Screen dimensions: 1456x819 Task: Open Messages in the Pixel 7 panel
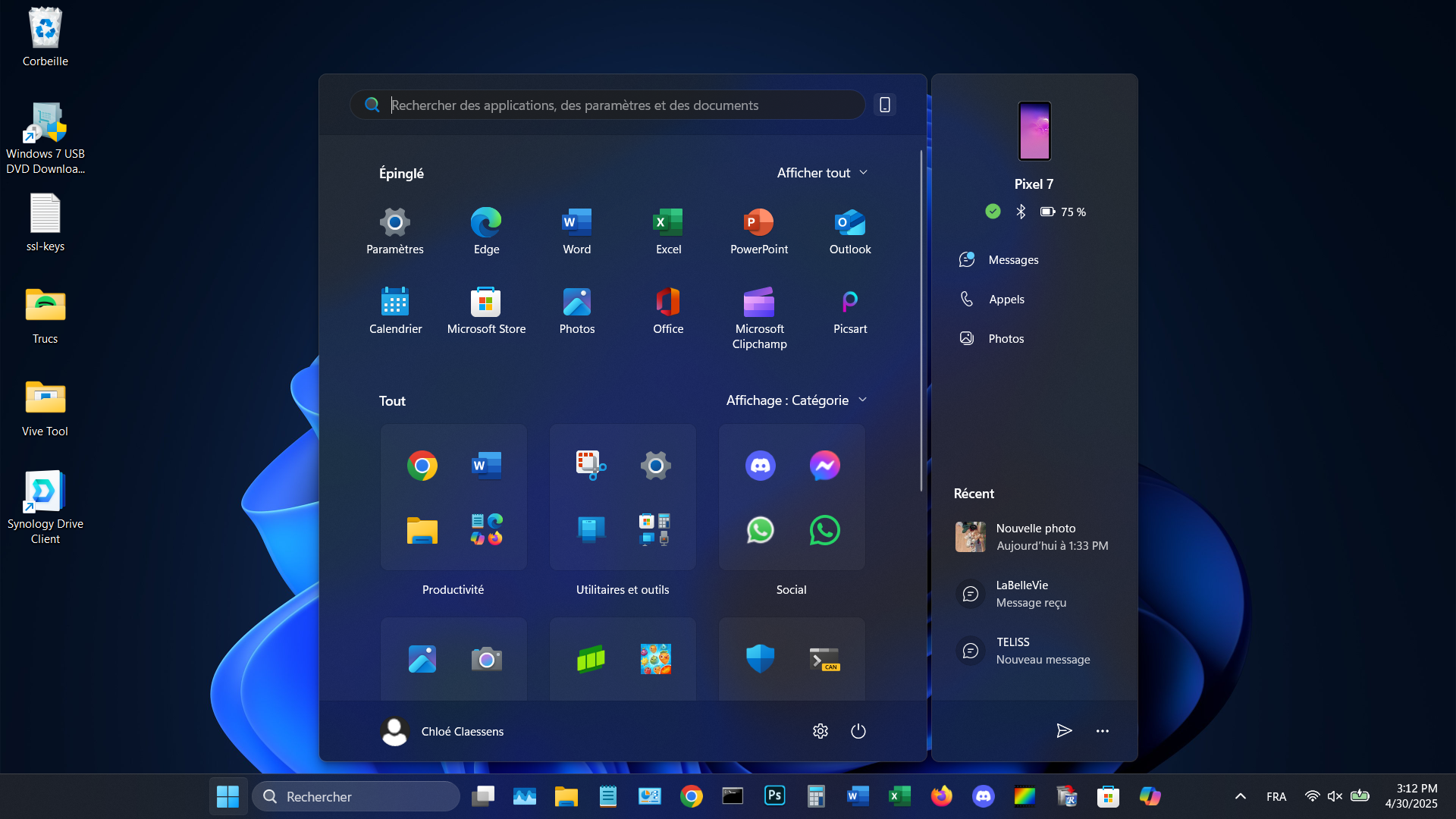click(x=1013, y=260)
